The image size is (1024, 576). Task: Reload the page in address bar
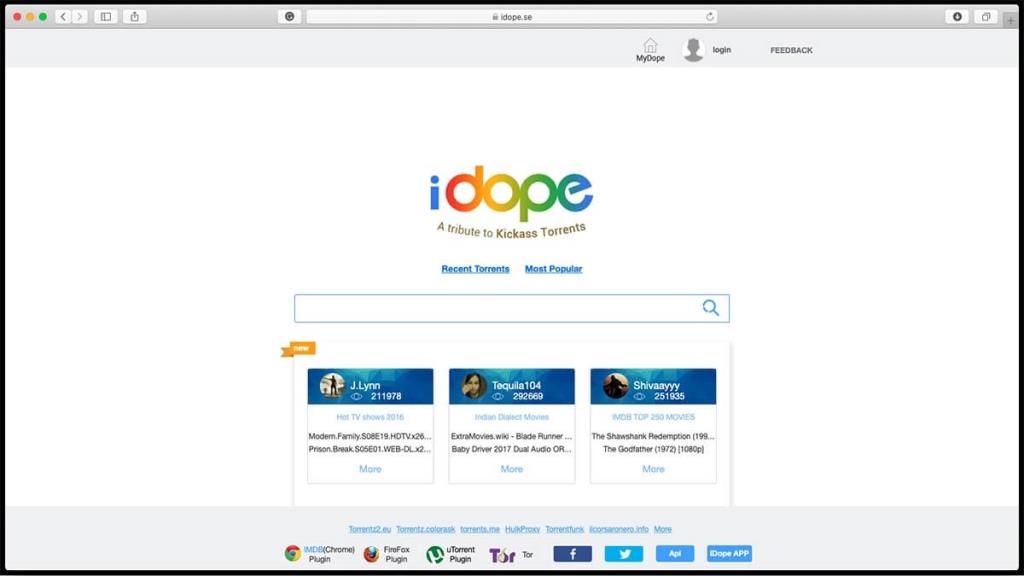[710, 17]
